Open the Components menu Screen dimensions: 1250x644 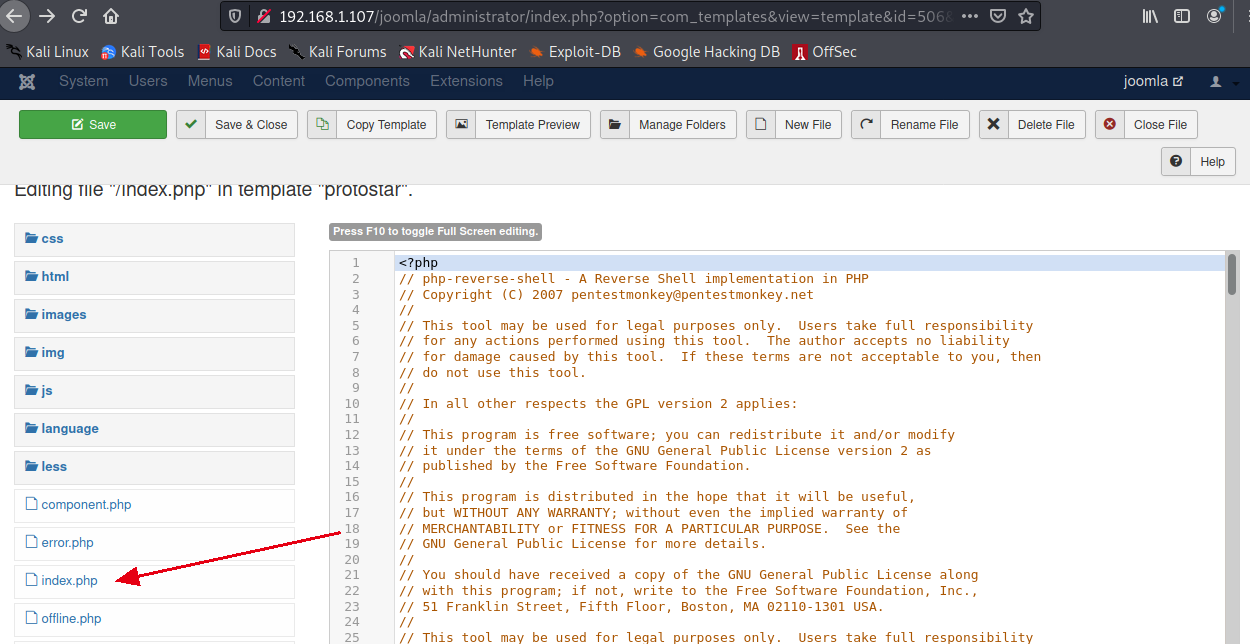pyautogui.click(x=367, y=81)
